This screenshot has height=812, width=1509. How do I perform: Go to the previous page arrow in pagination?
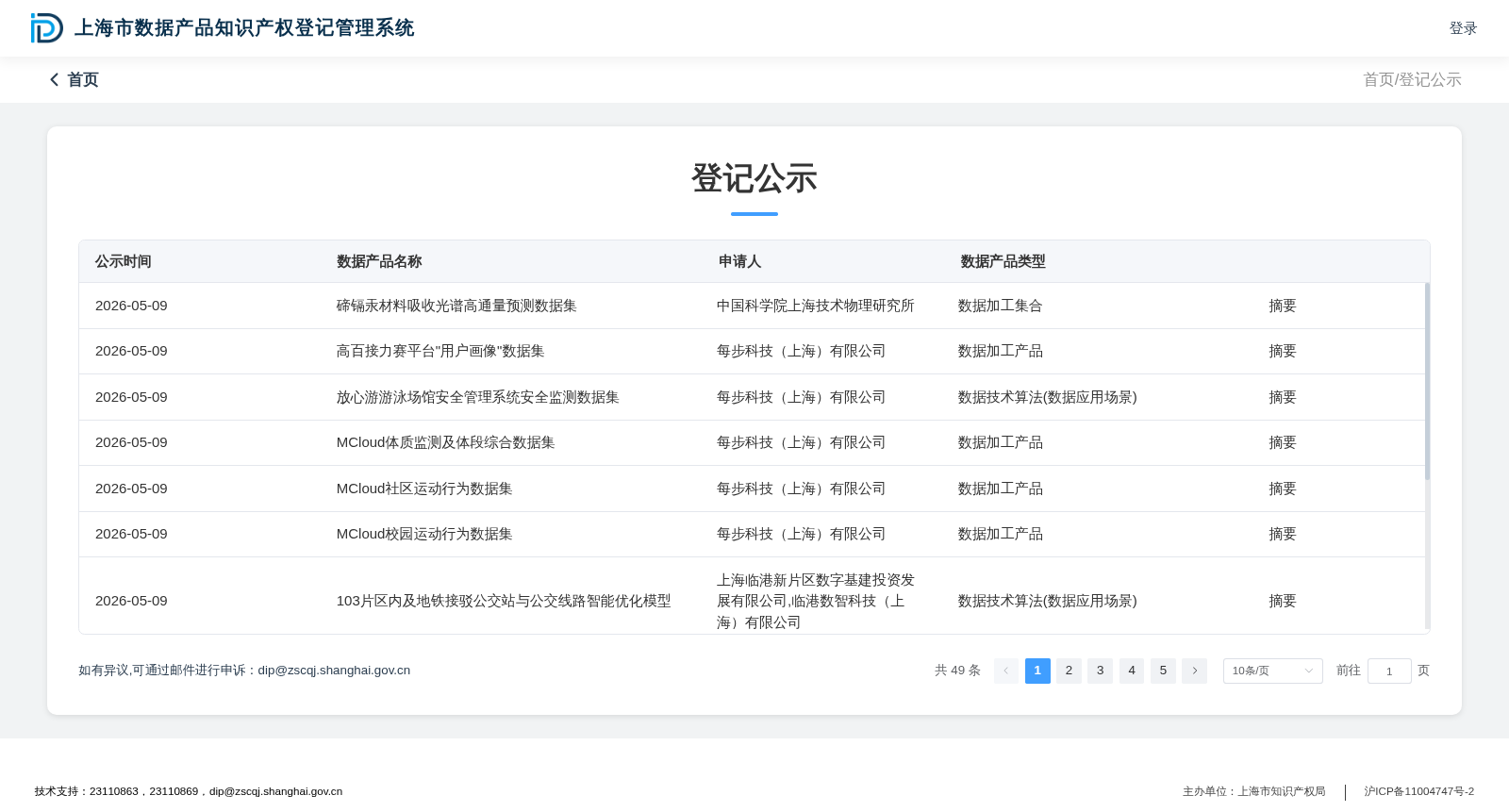point(1005,671)
